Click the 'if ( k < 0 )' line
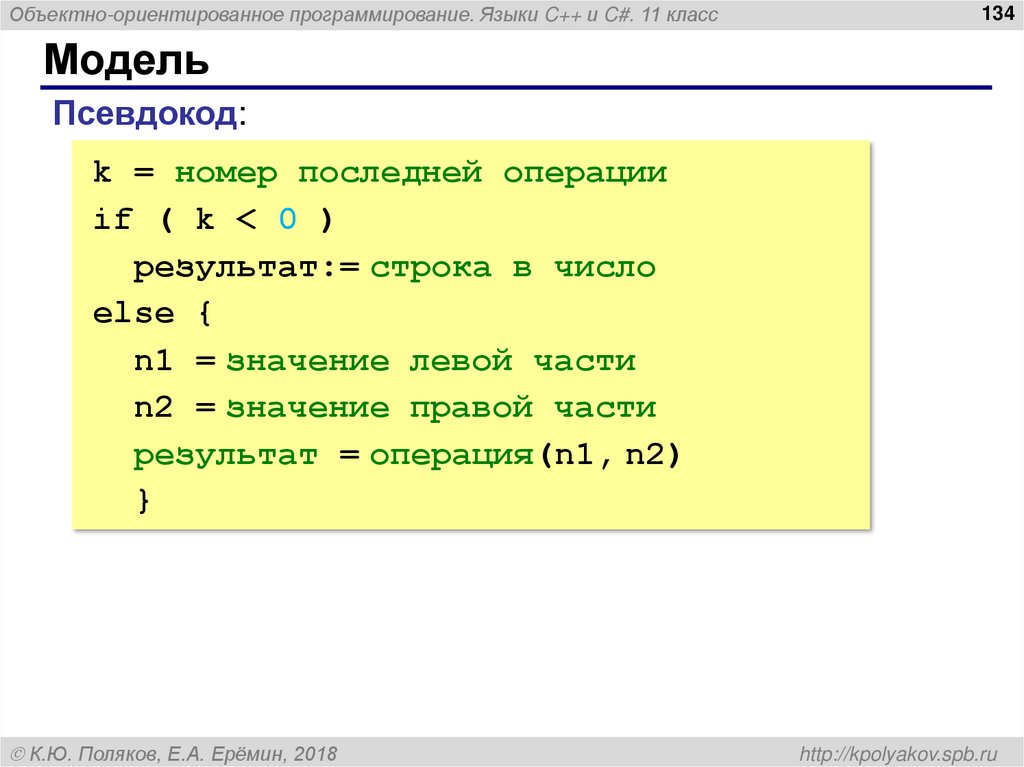1024x767 pixels. tap(213, 220)
